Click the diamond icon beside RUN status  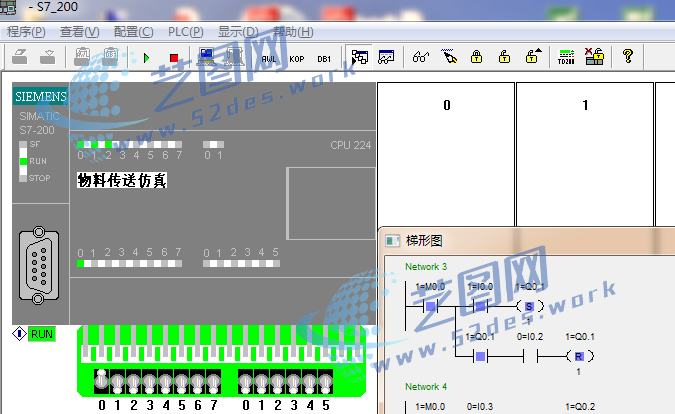pos(19,334)
